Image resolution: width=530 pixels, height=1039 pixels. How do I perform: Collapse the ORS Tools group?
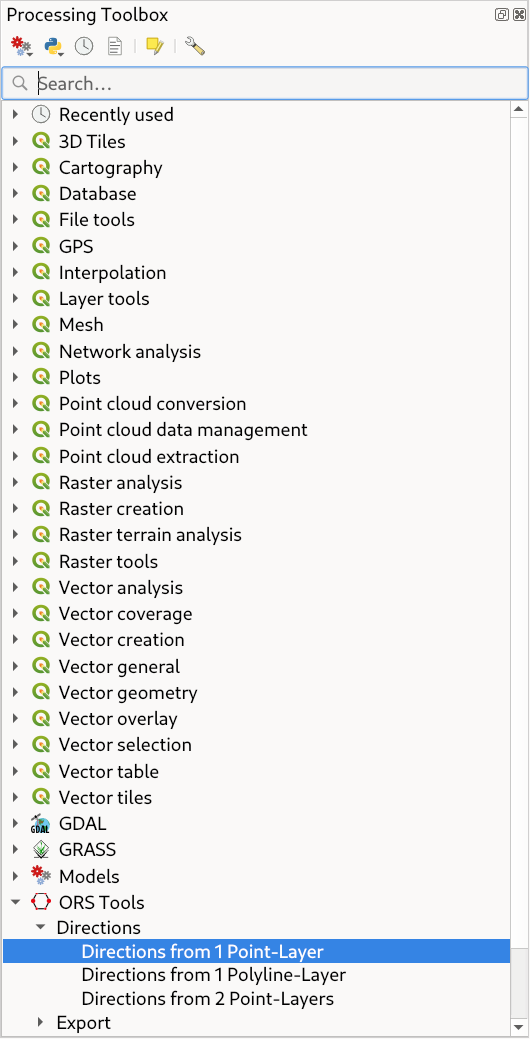pos(16,902)
